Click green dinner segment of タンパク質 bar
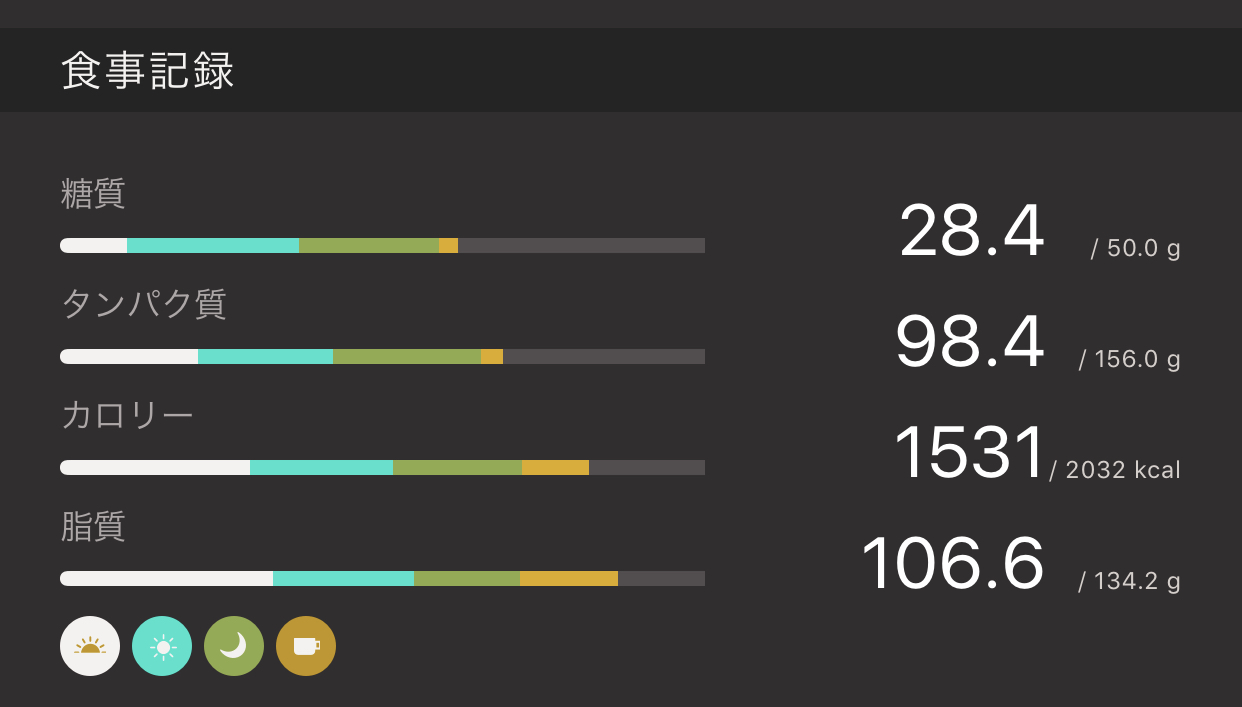 (406, 357)
